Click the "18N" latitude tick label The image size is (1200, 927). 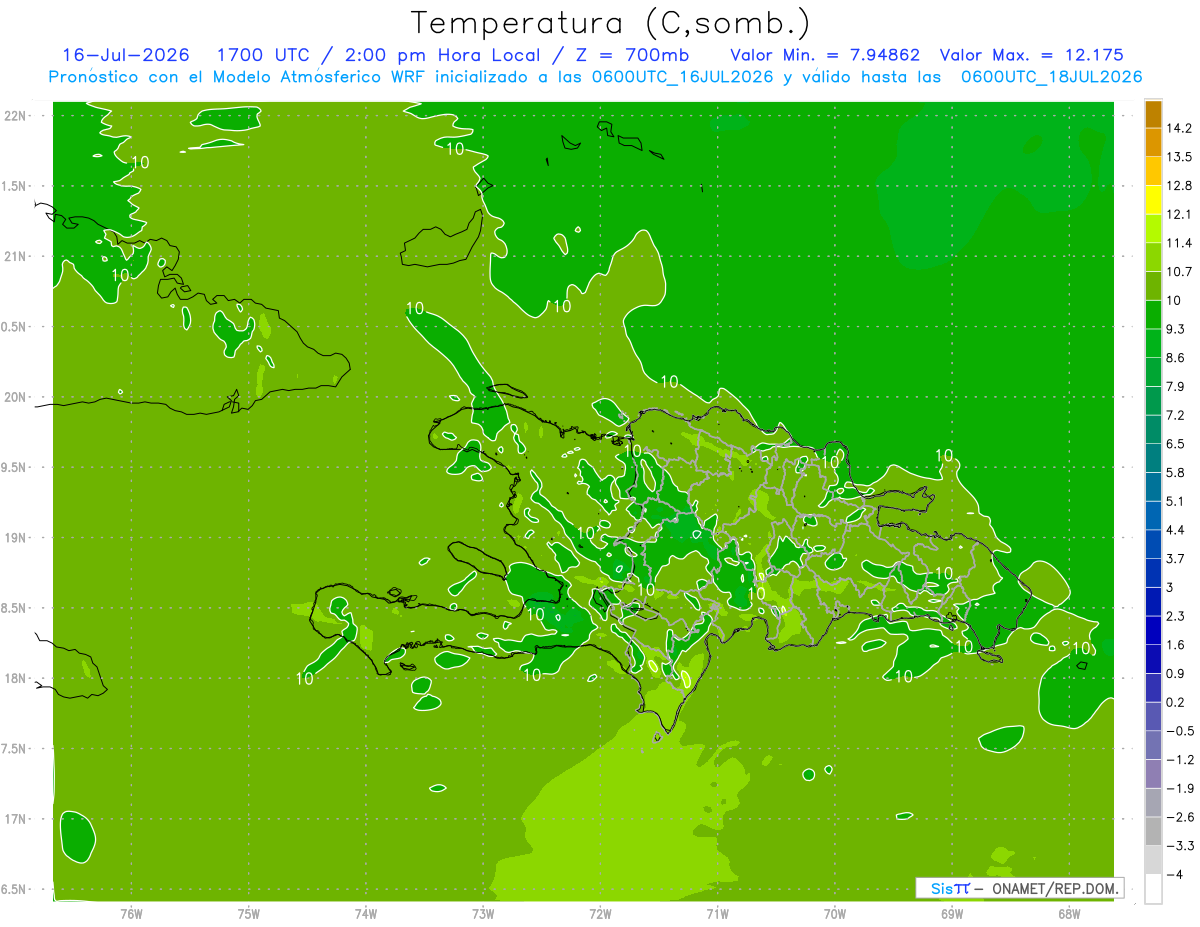(x=15, y=679)
